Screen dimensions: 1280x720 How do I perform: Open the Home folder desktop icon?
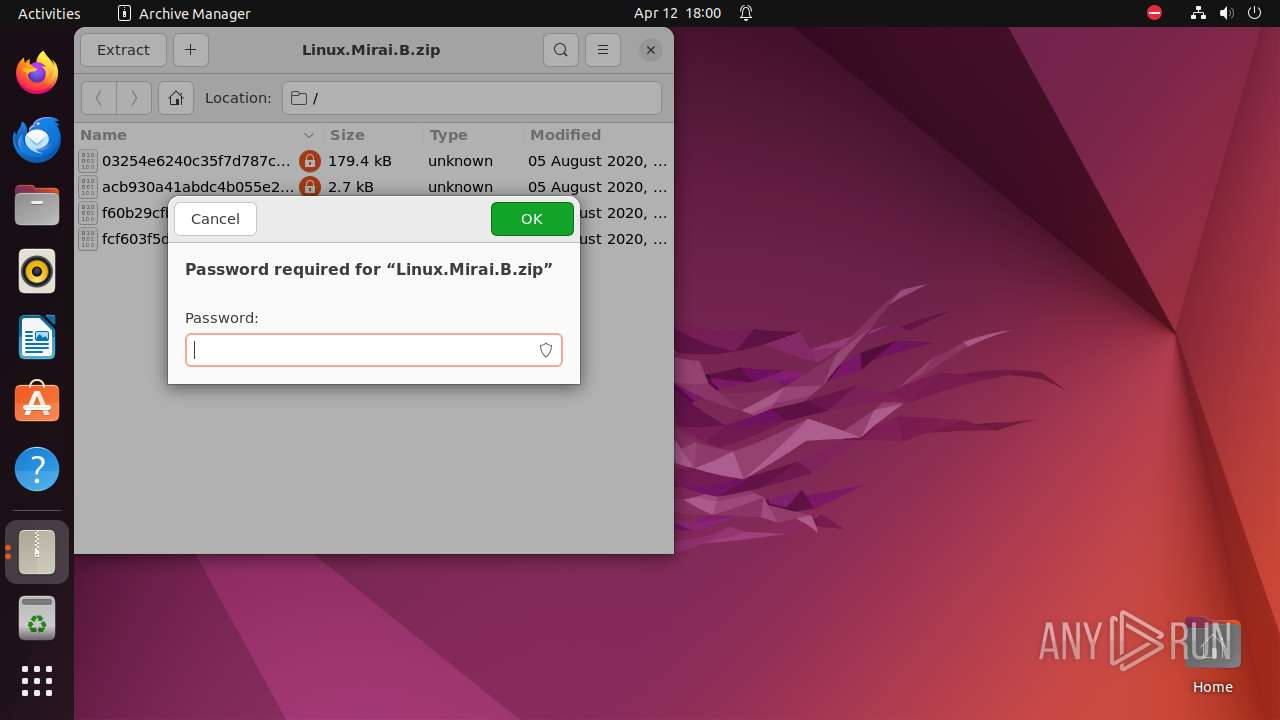(x=1212, y=656)
